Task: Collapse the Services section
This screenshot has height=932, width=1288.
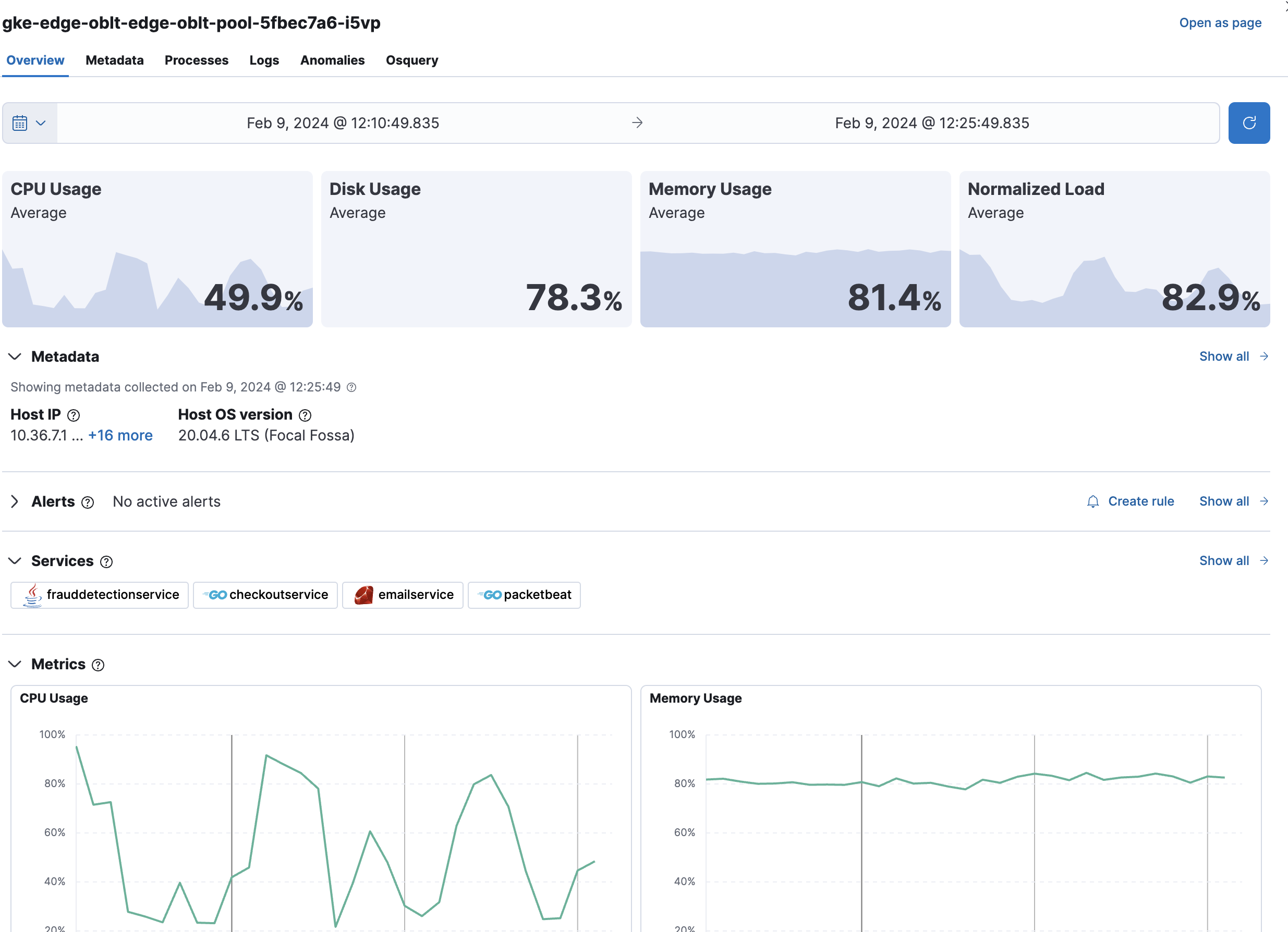Action: point(15,561)
